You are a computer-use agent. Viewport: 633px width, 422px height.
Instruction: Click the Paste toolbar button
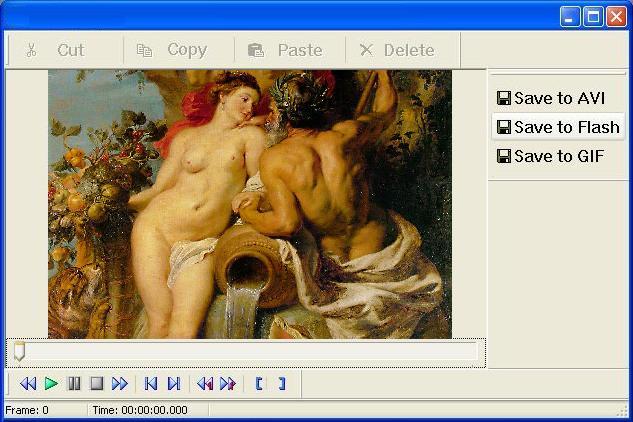click(x=290, y=50)
